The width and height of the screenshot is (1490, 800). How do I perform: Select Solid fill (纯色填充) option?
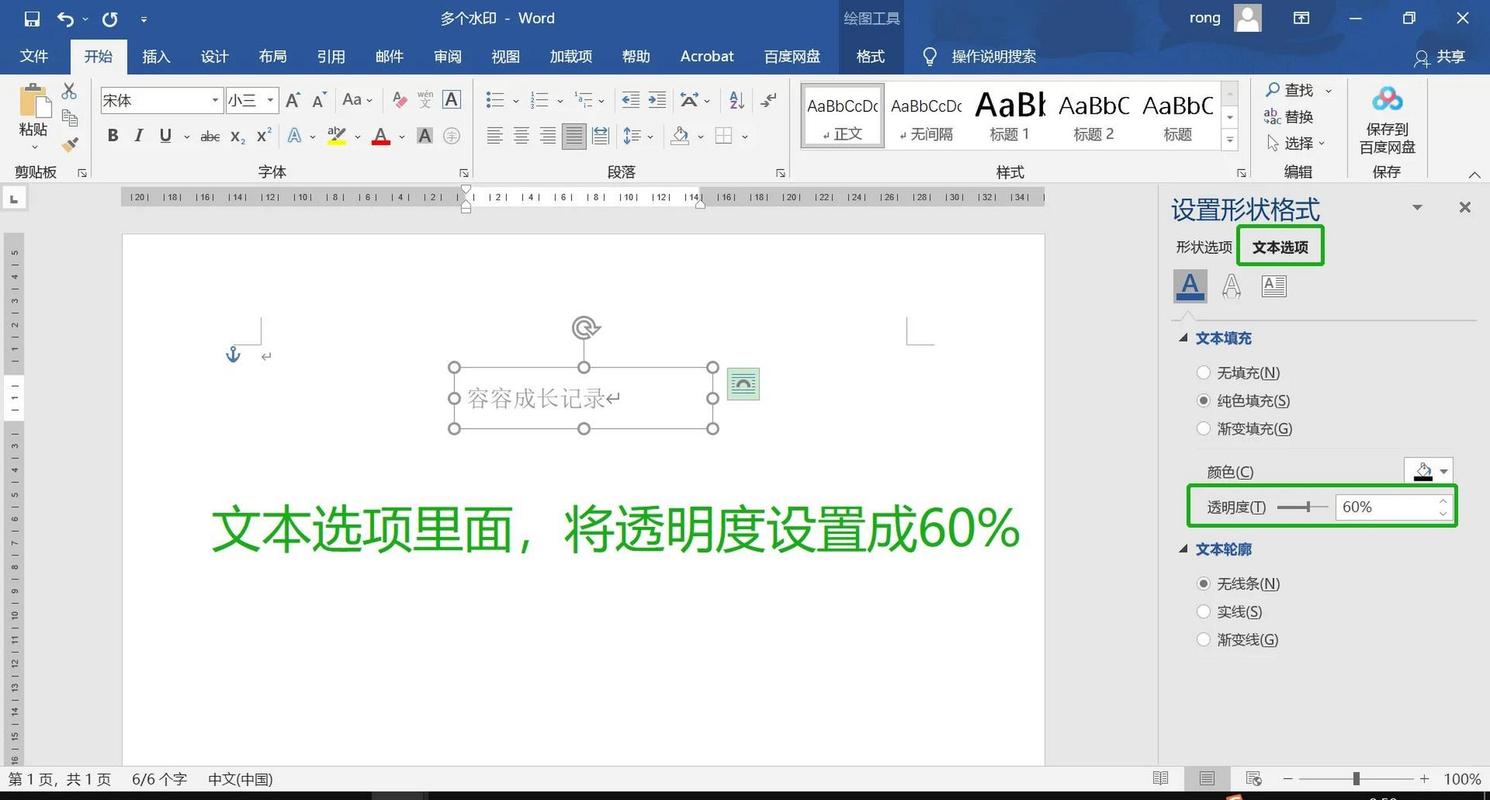pyautogui.click(x=1204, y=401)
